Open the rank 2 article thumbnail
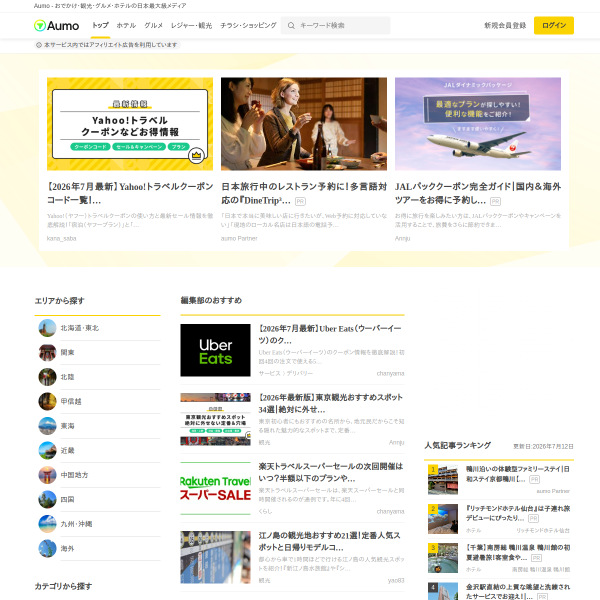The height and width of the screenshot is (600, 600). (x=443, y=519)
